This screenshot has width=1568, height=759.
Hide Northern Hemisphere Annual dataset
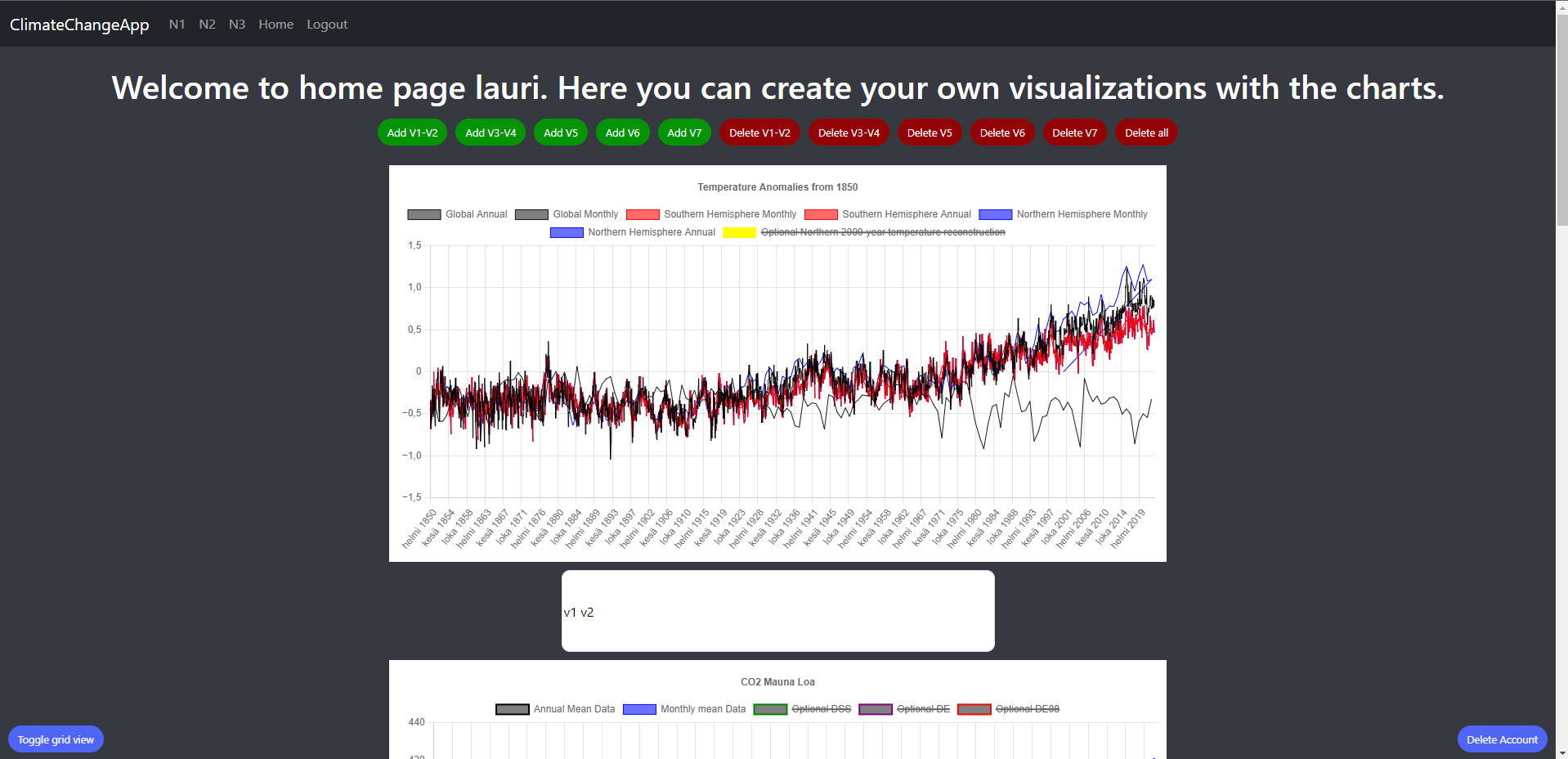click(633, 232)
